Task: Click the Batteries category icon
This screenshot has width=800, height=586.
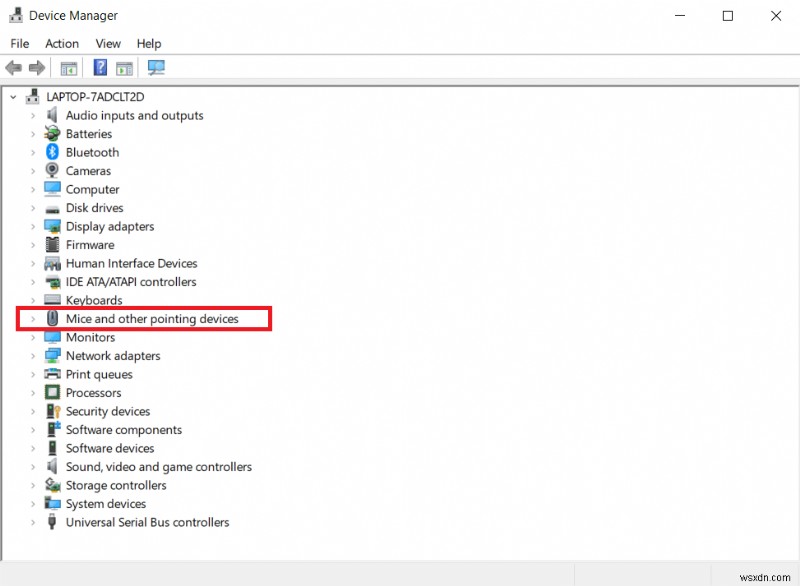Action: (x=52, y=134)
